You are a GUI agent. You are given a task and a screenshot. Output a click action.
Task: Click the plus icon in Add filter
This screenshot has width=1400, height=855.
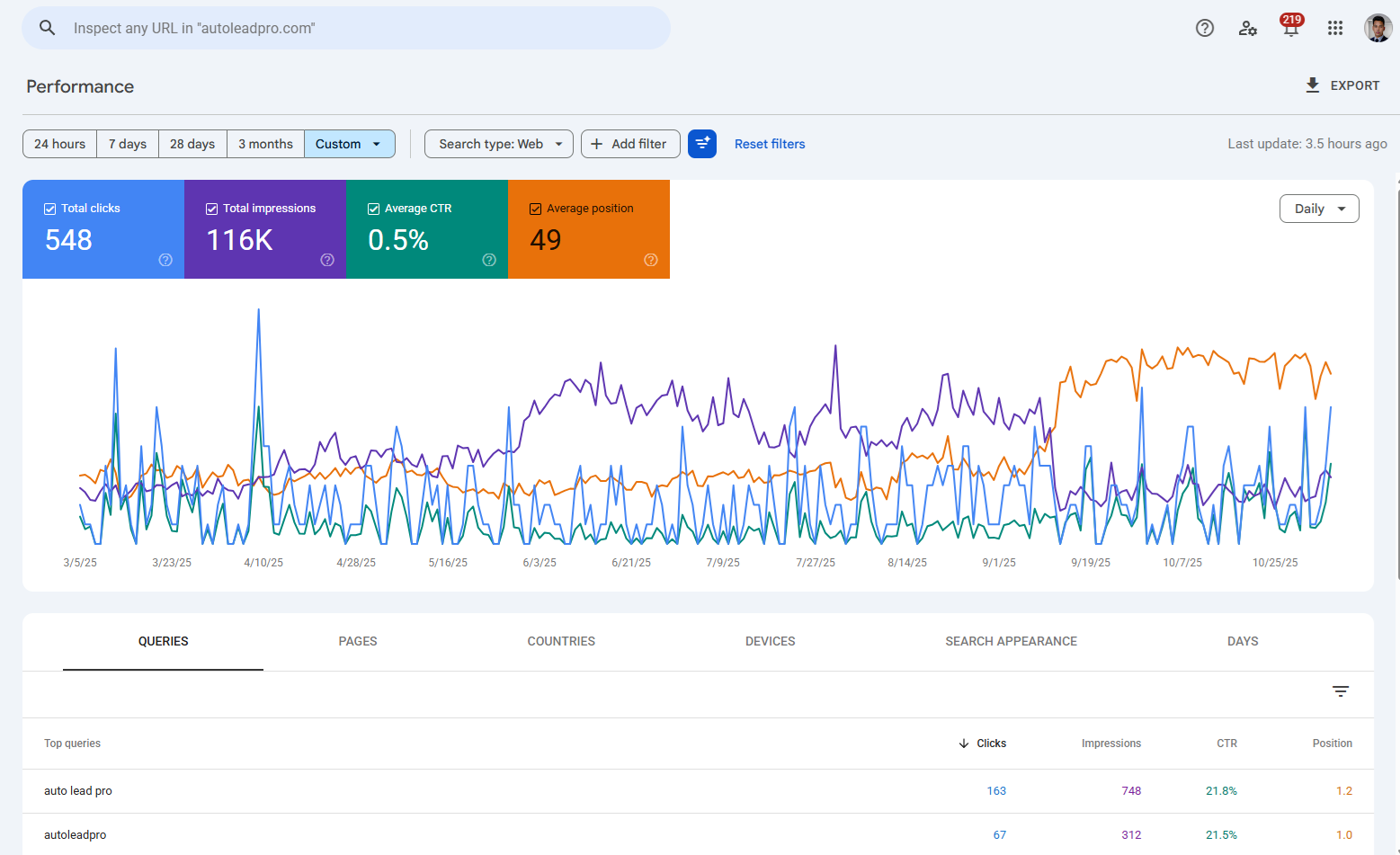(596, 144)
